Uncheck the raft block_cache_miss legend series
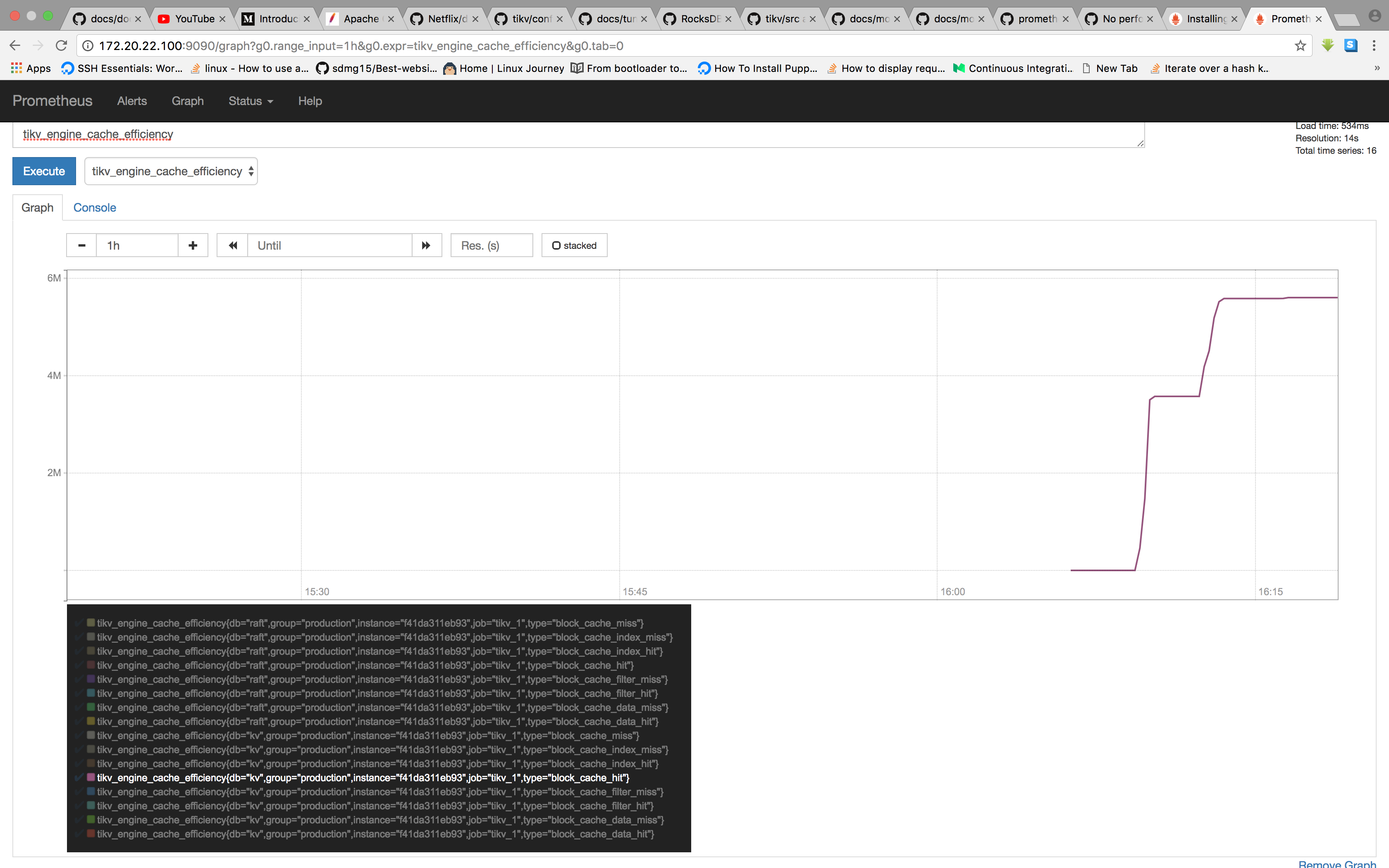1389x868 pixels. 79,623
